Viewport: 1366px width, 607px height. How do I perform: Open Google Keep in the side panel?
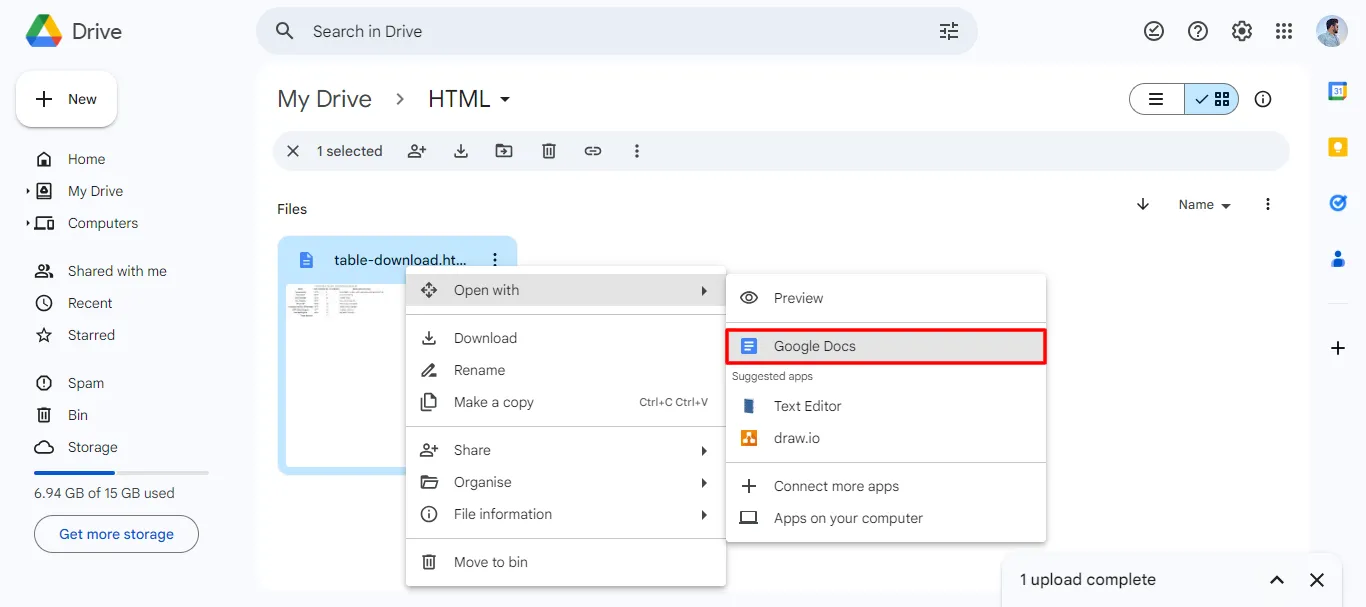(1337, 147)
